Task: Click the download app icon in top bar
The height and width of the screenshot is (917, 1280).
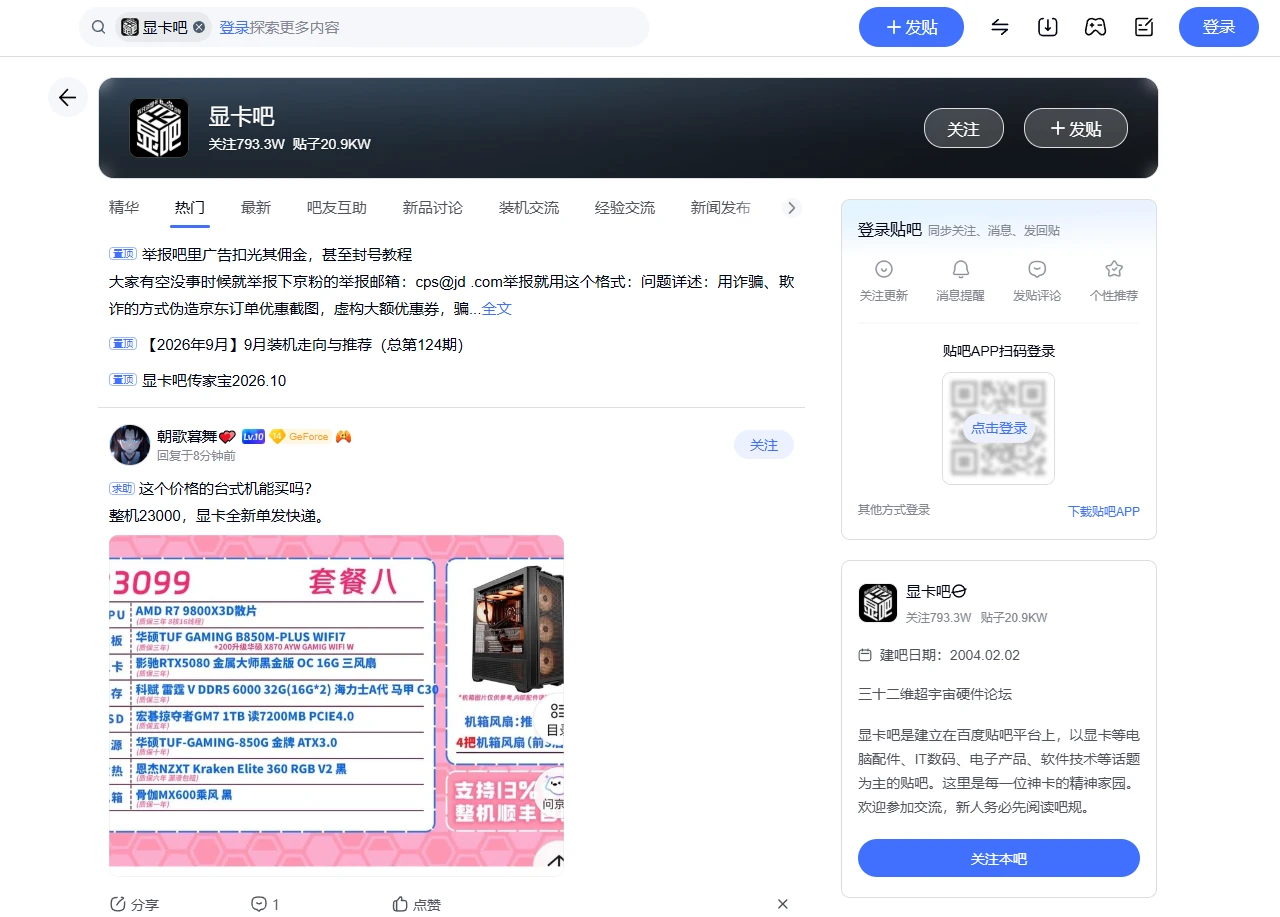Action: [1048, 27]
